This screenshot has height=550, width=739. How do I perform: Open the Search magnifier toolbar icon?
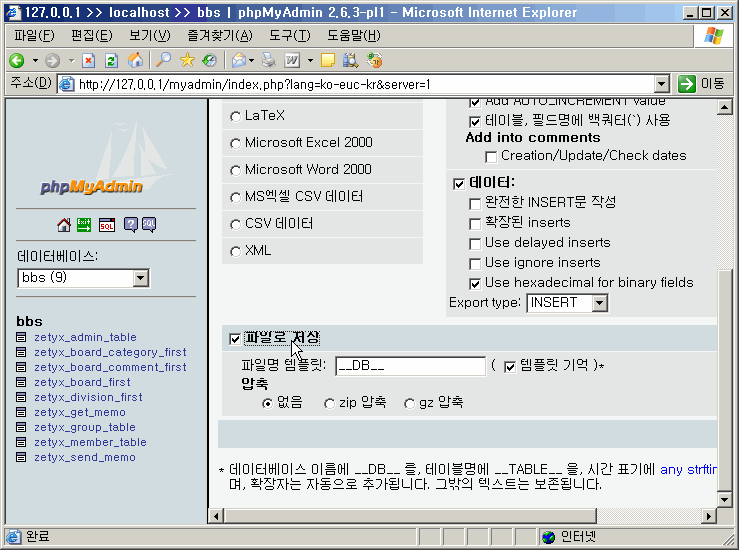click(x=164, y=60)
